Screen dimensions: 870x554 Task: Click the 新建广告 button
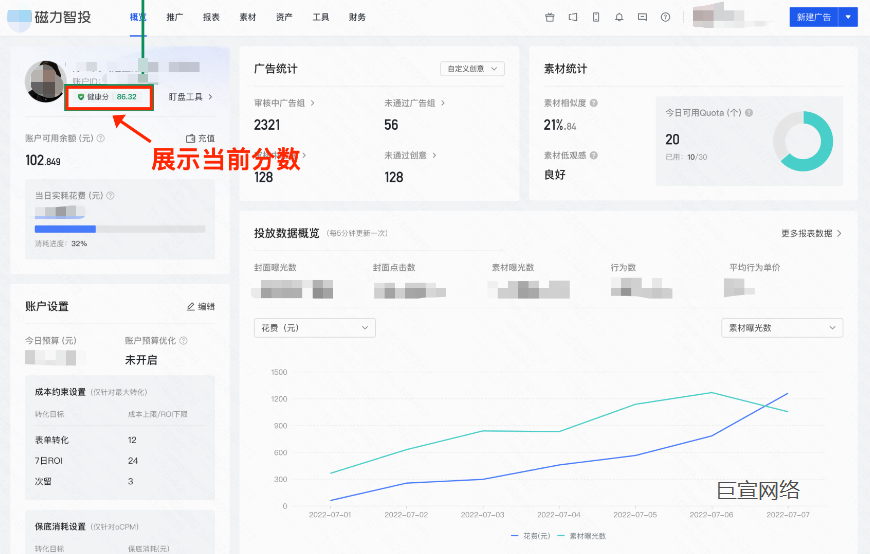point(814,17)
